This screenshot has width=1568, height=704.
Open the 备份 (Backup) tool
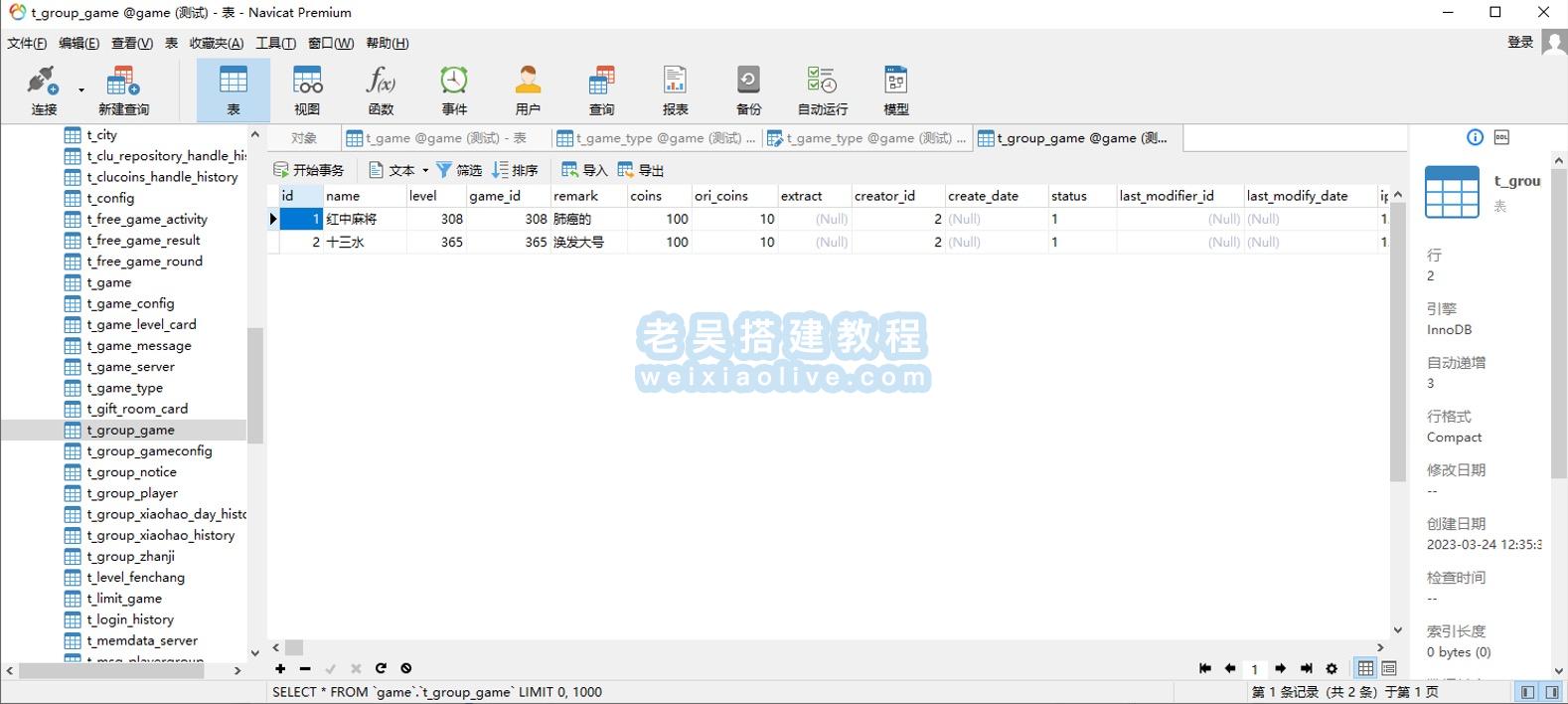[748, 89]
